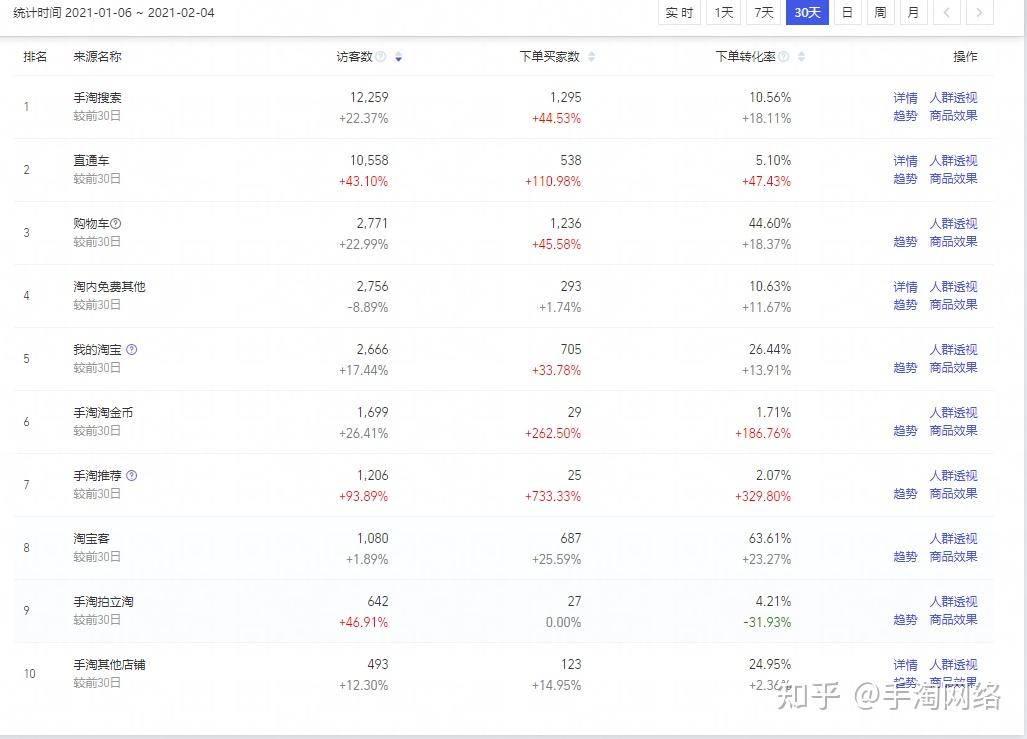Open 人群透视 for 淘内免费其他

953,287
